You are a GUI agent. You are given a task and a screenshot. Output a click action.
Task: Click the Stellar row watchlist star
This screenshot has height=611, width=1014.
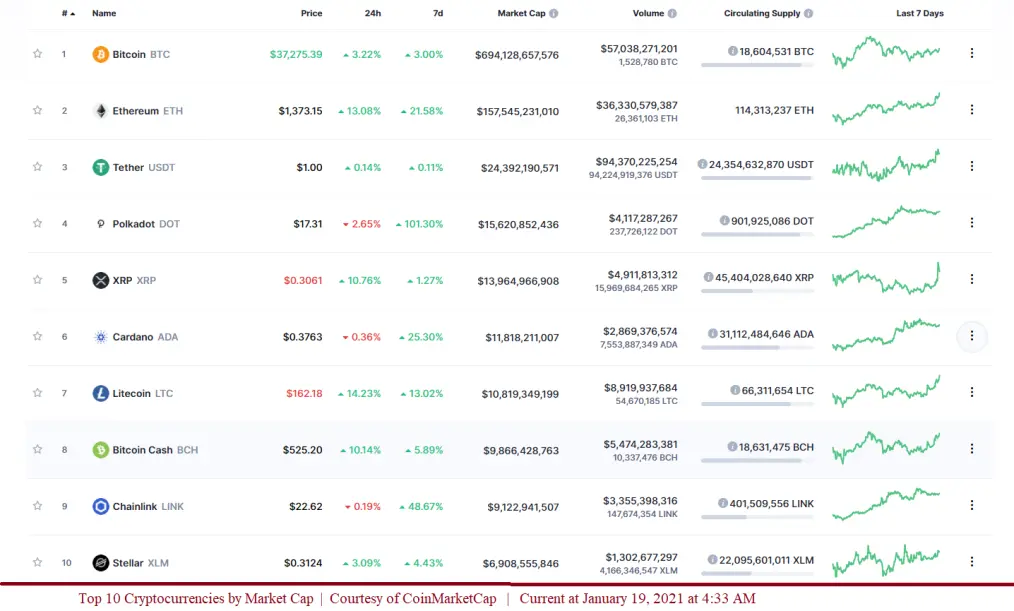pyautogui.click(x=38, y=562)
